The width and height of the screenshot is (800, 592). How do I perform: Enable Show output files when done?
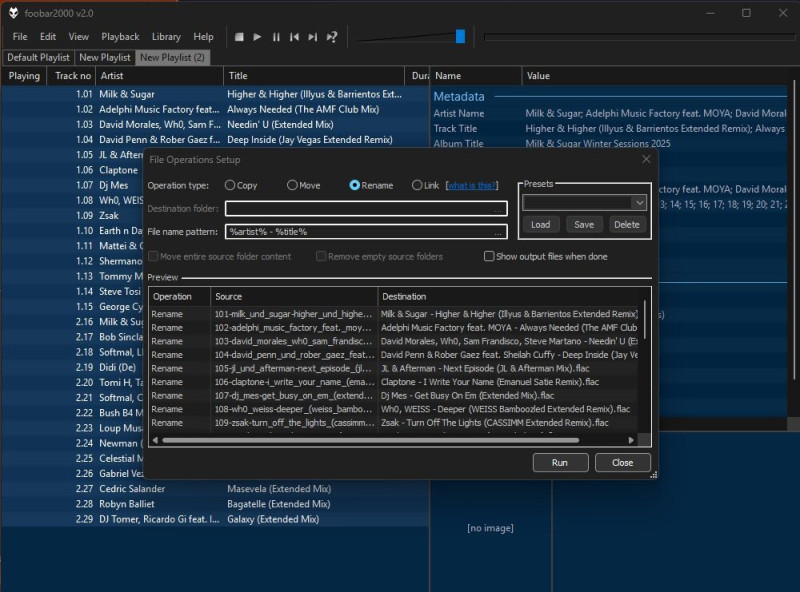click(x=545, y=256)
